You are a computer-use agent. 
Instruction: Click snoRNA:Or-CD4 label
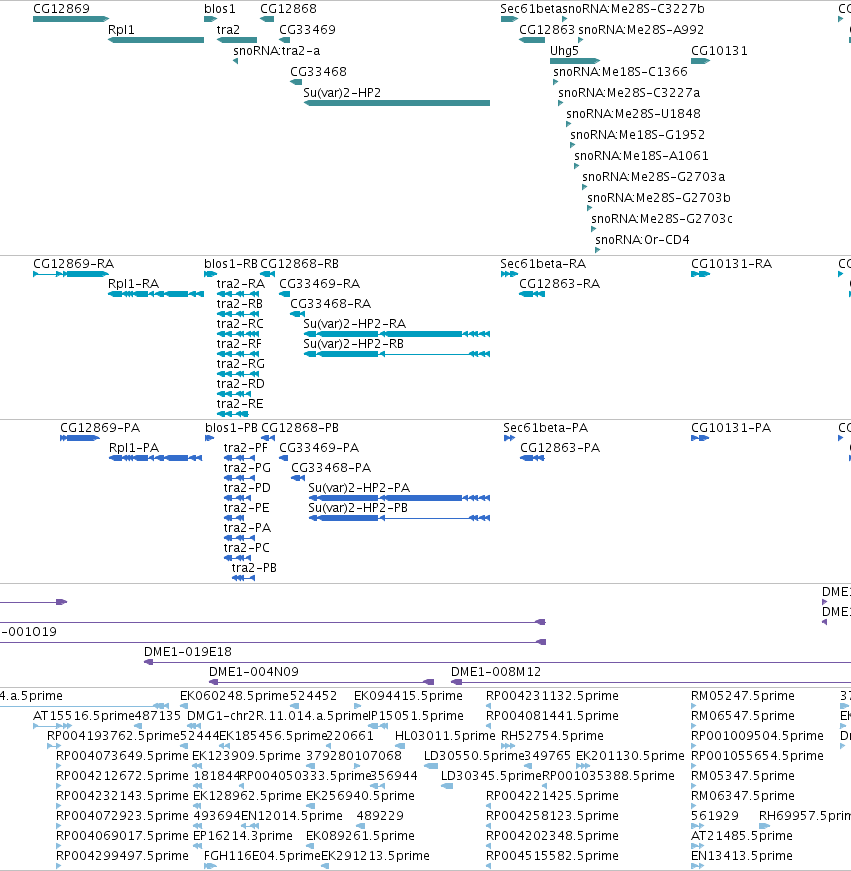(x=642, y=240)
